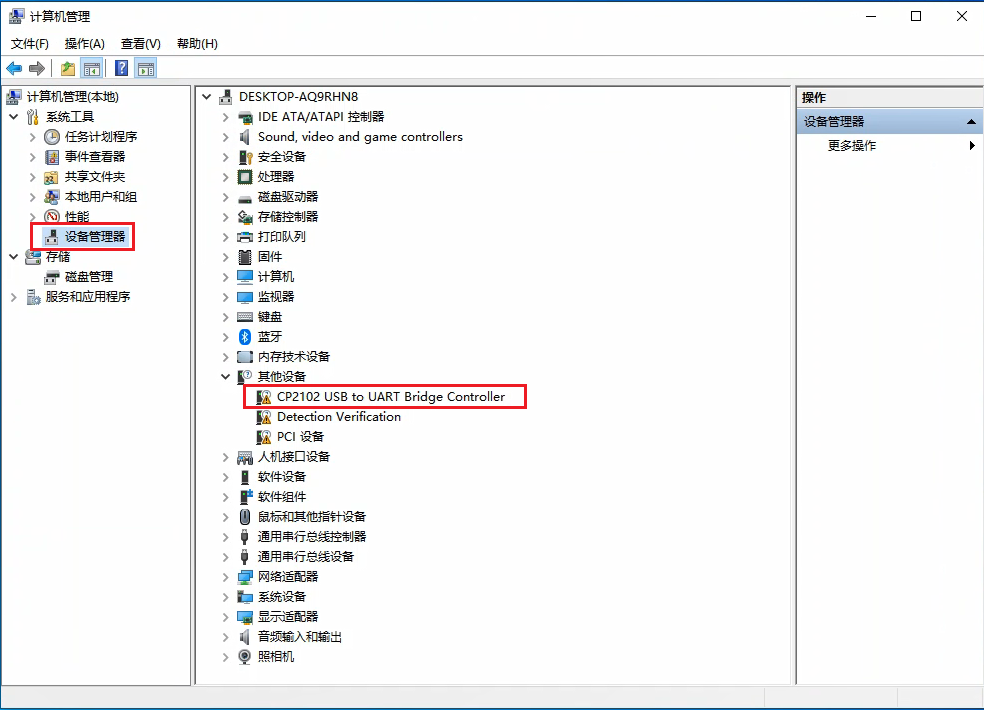Click the back arrow navigation icon
Viewport: 984px width, 710px height.
[13, 68]
